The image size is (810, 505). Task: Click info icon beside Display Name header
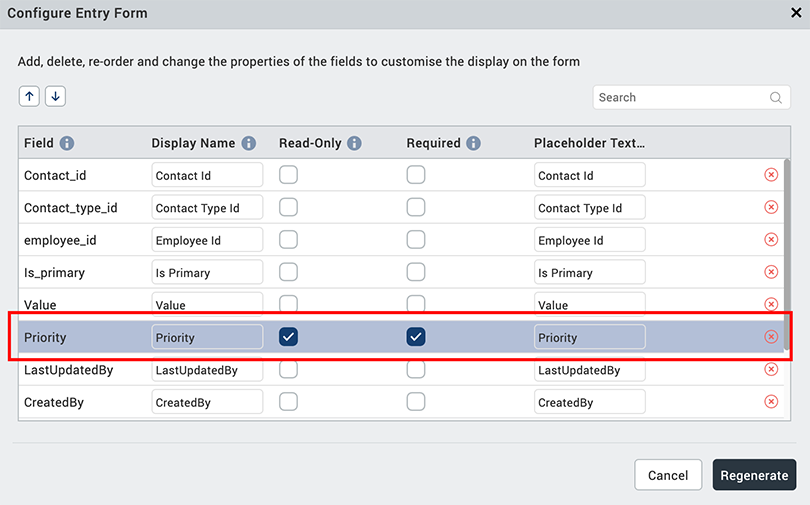tap(249, 143)
